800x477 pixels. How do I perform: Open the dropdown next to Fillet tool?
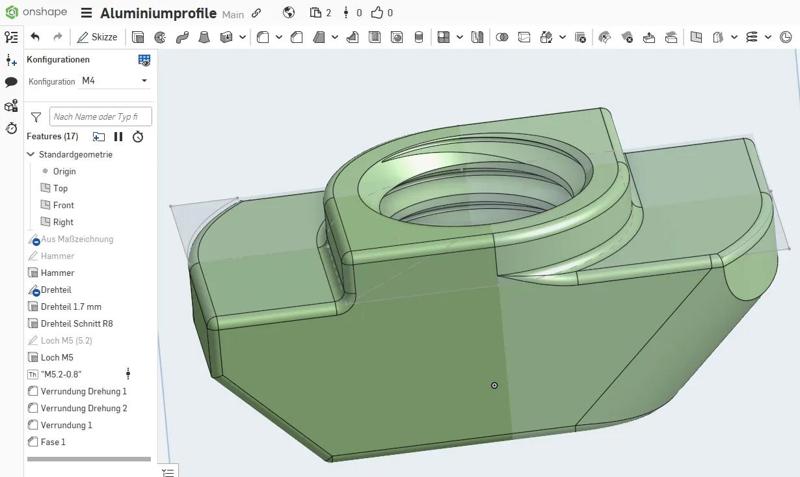click(279, 37)
